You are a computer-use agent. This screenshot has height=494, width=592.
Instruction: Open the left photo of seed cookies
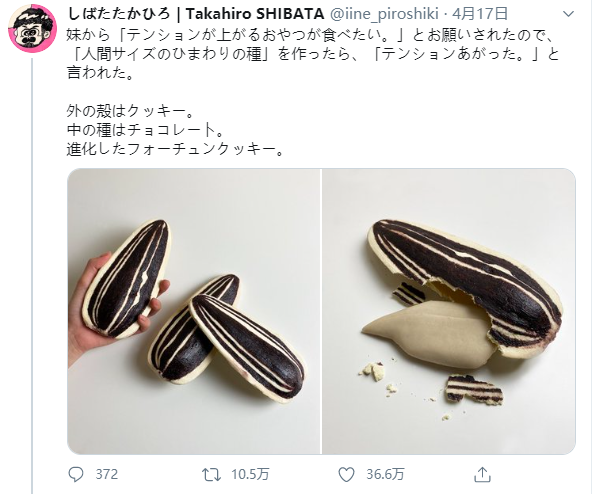tap(194, 311)
